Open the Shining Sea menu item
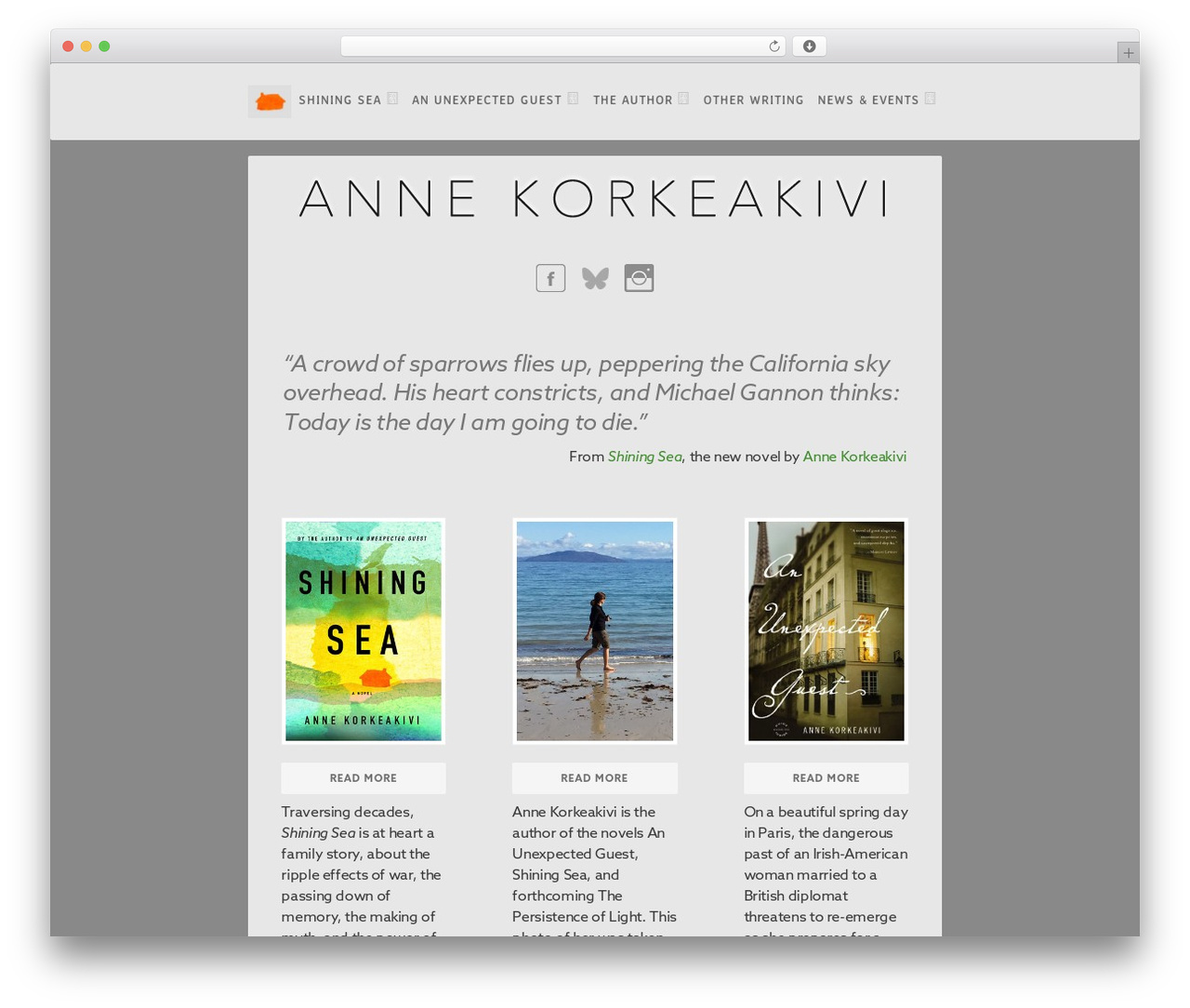 point(340,100)
